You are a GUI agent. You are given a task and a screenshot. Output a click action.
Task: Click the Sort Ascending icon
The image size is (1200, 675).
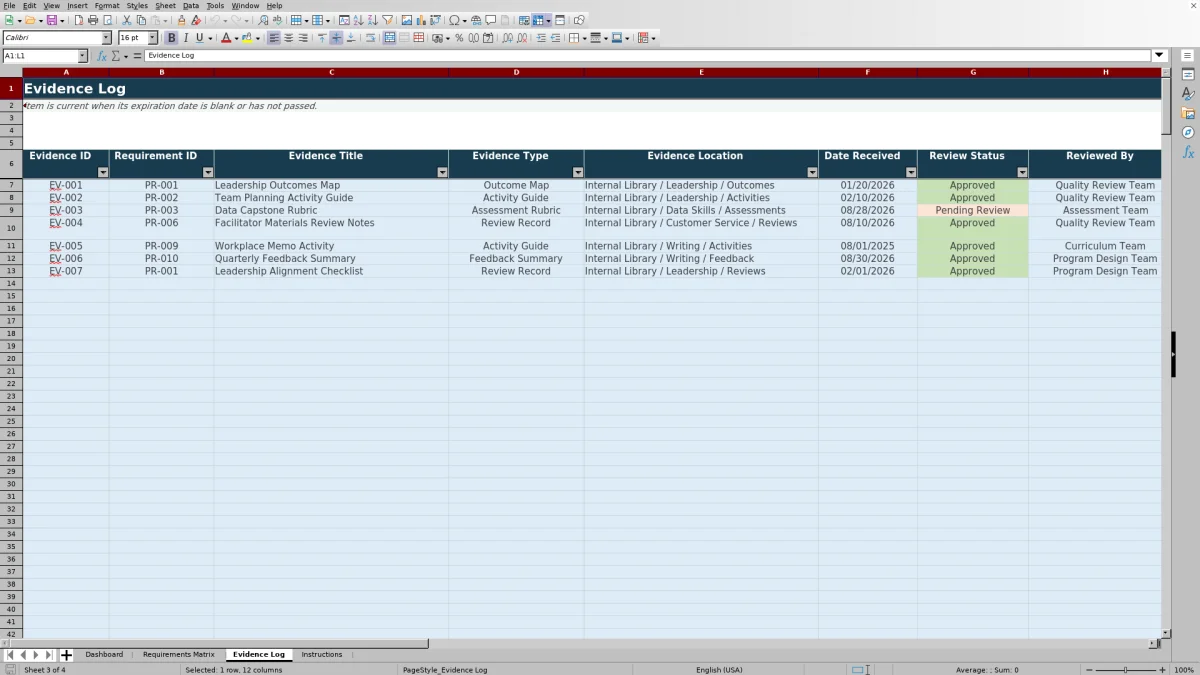[358, 20]
